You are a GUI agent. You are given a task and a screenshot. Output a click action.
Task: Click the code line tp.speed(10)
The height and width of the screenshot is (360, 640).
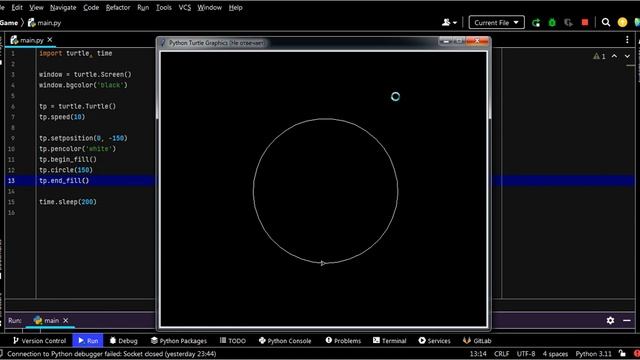[62, 117]
